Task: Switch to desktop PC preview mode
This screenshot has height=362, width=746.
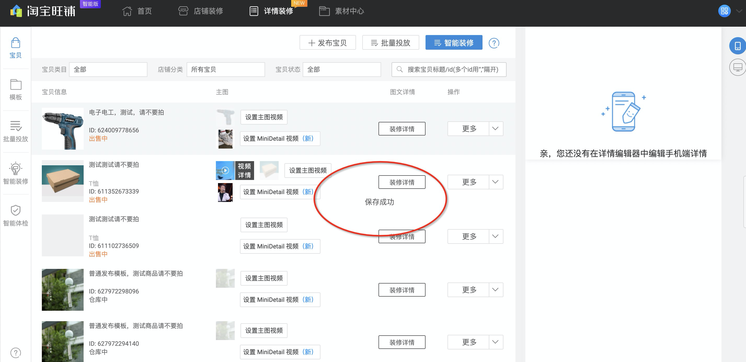Action: pos(737,67)
